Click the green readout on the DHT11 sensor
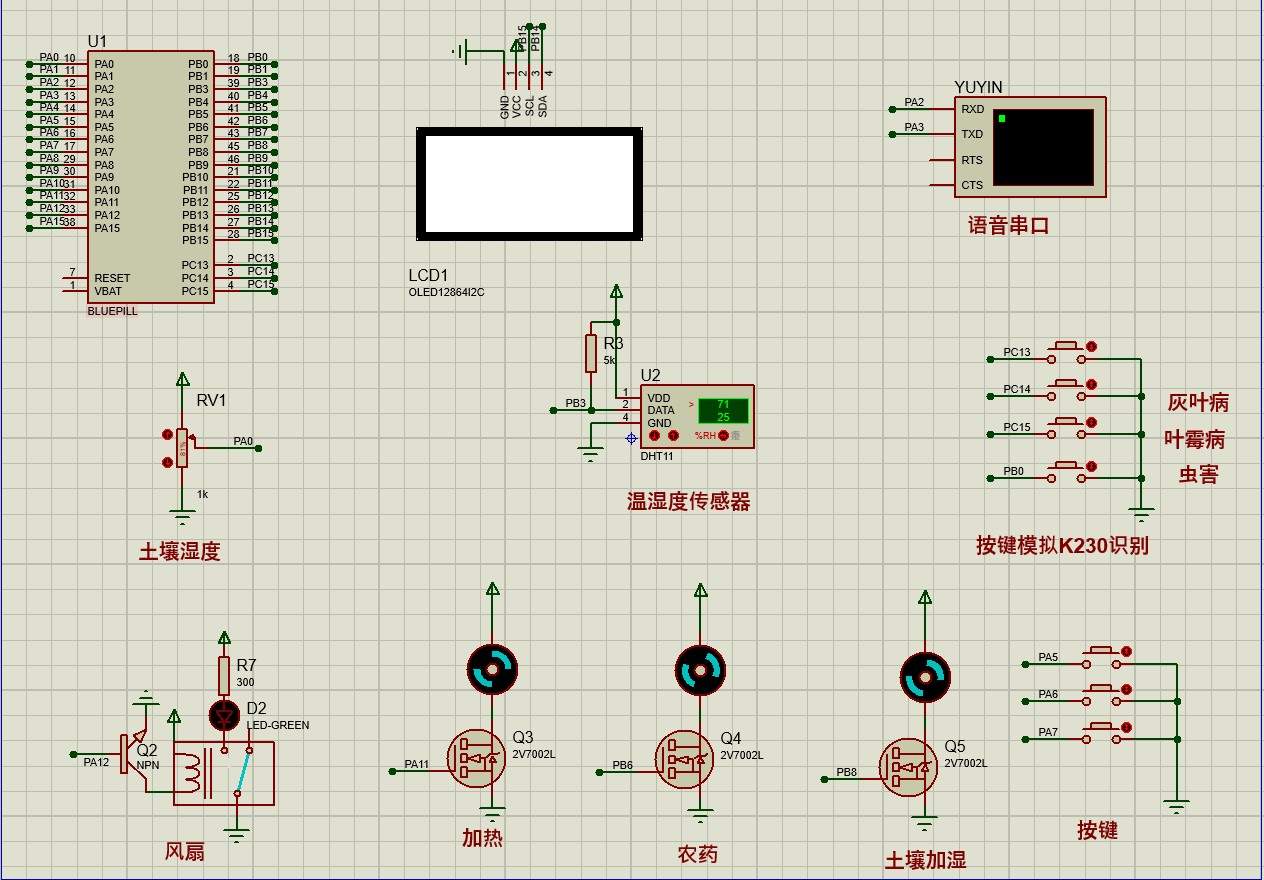 pos(723,410)
